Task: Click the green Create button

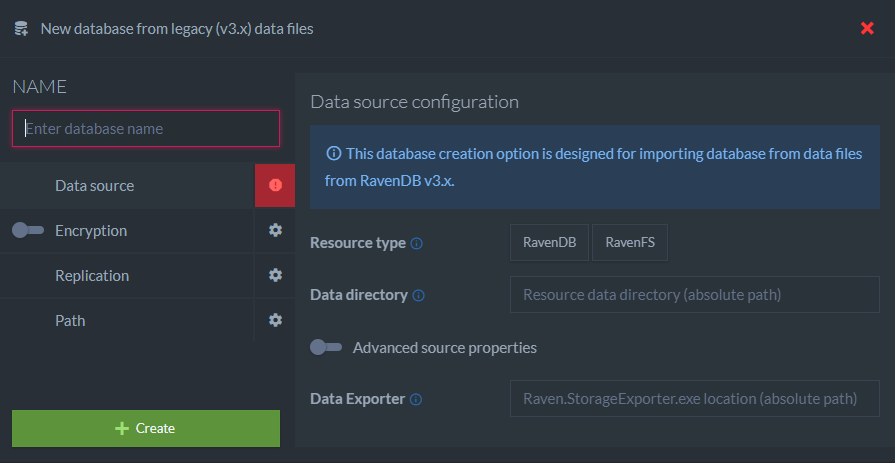Action: click(x=146, y=428)
